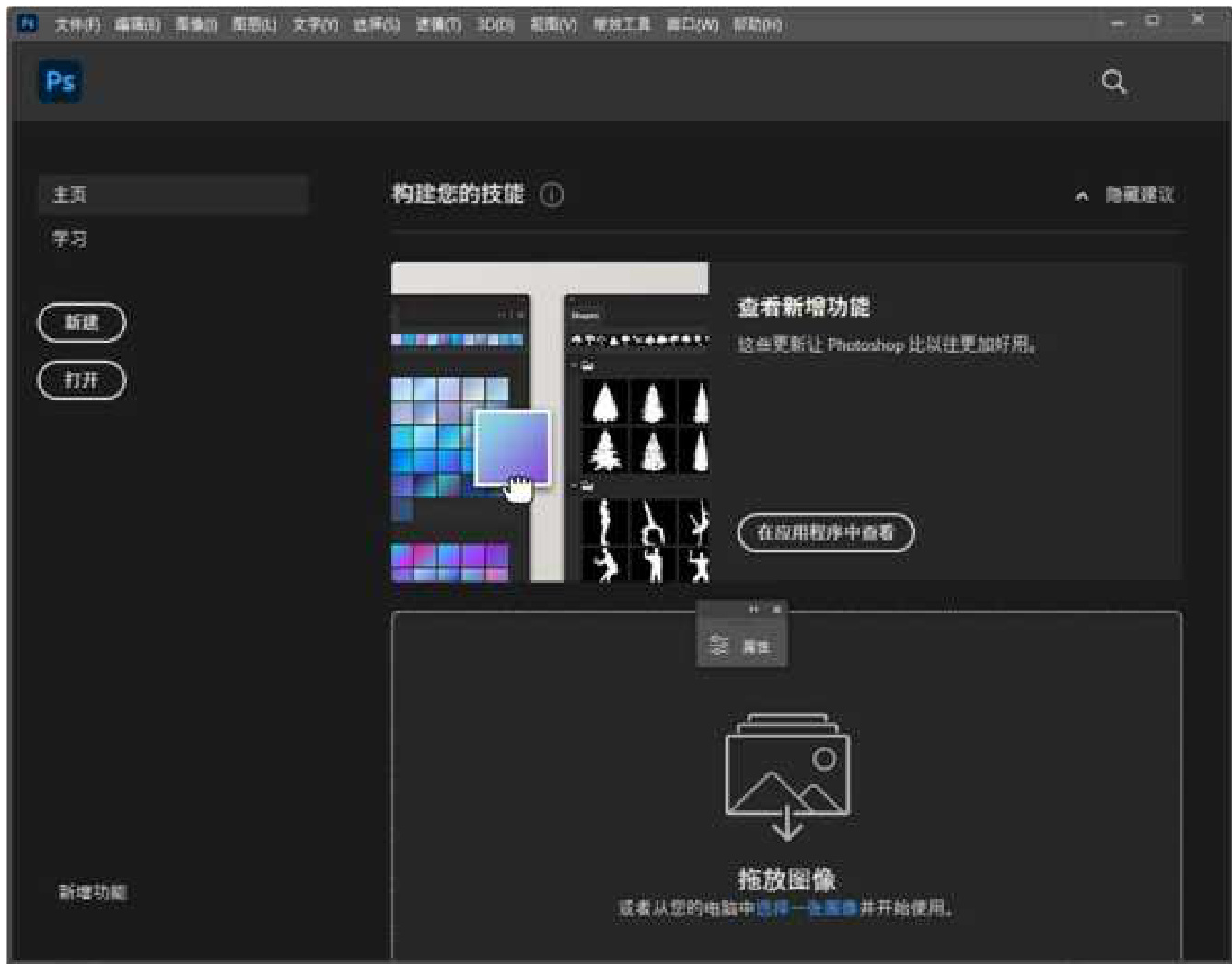Click the 选择一张图像 link
Viewport: 1232px width, 964px height.
pos(806,909)
